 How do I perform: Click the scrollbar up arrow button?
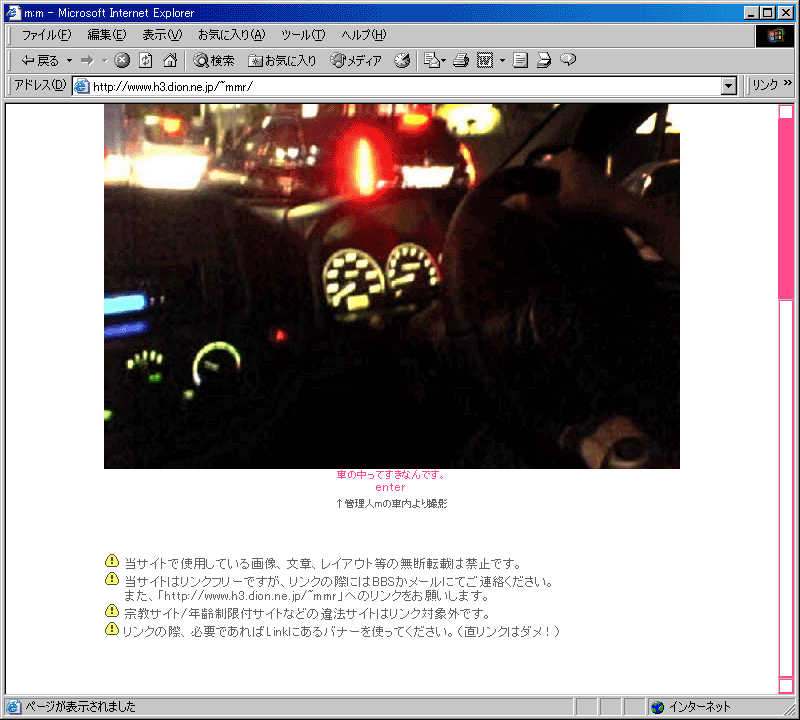coord(786,112)
